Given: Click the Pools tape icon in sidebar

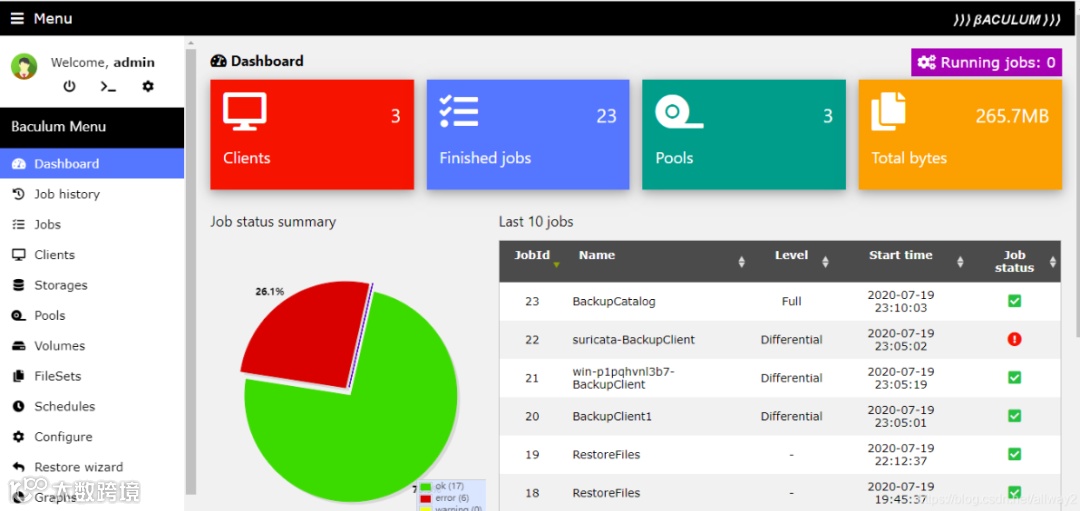Looking at the screenshot, I should click(19, 315).
